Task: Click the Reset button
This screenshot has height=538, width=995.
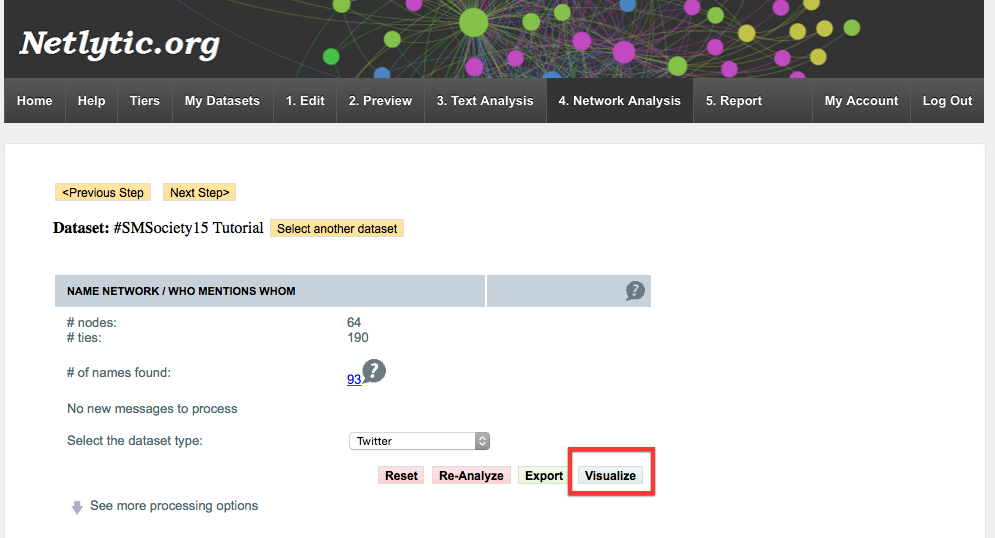Action: (x=401, y=475)
